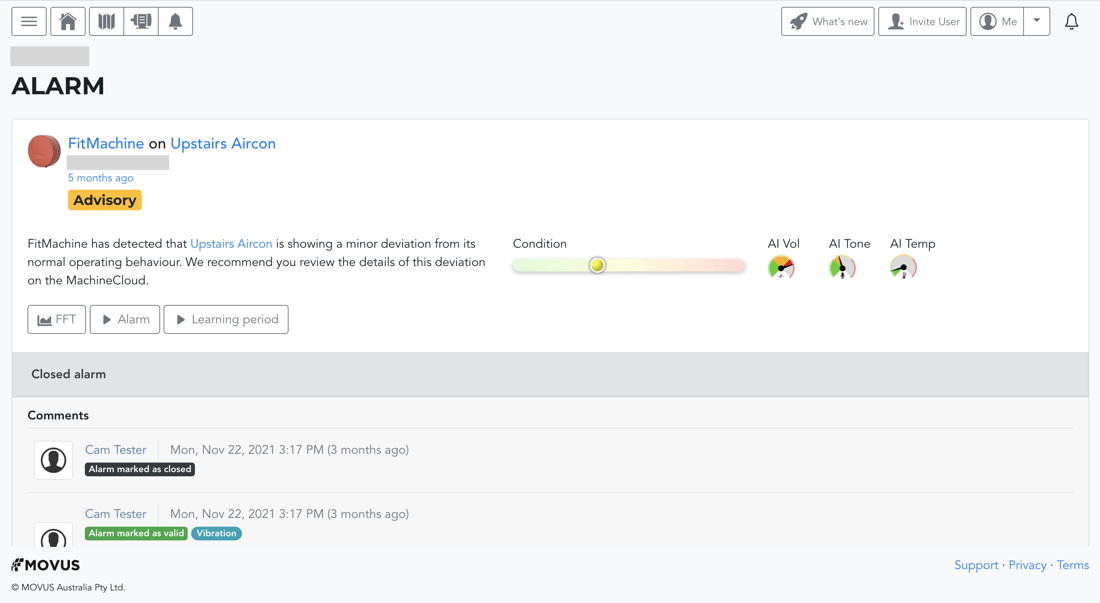The width and height of the screenshot is (1100, 603).
Task: Click the AI Vol gauge
Action: point(781,267)
